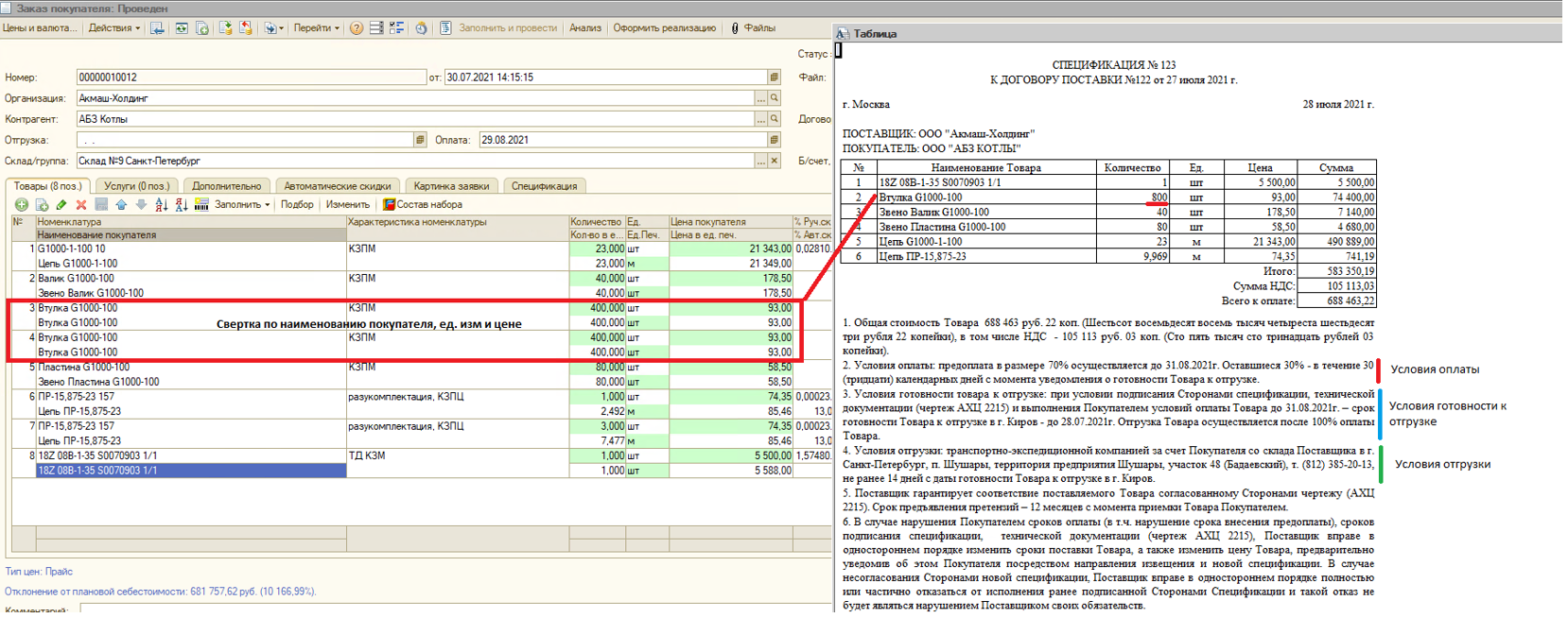
Task: Open selection '...' for Контрагент field
Action: click(760, 119)
